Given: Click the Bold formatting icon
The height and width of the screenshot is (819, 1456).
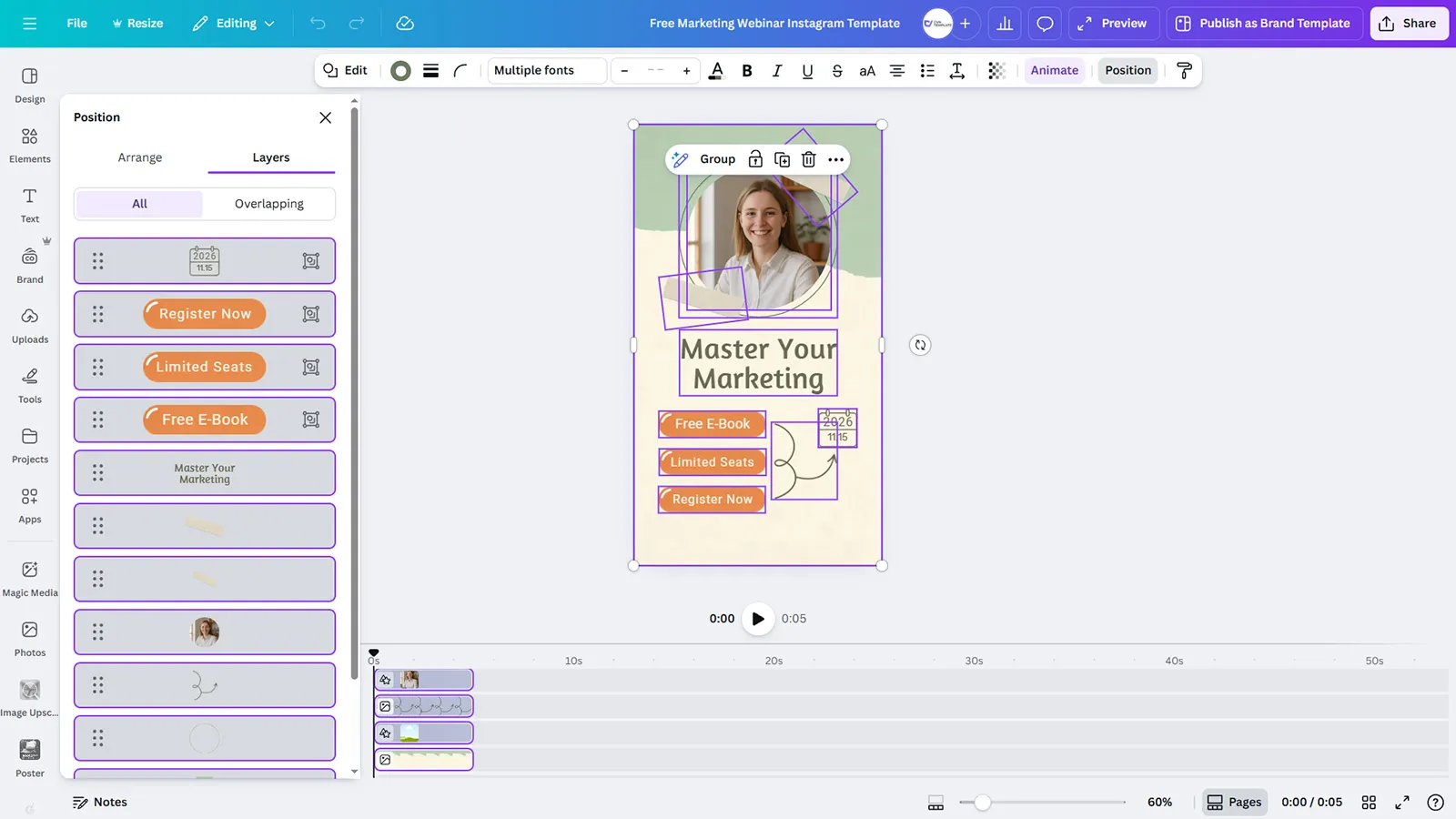Looking at the screenshot, I should click(746, 71).
